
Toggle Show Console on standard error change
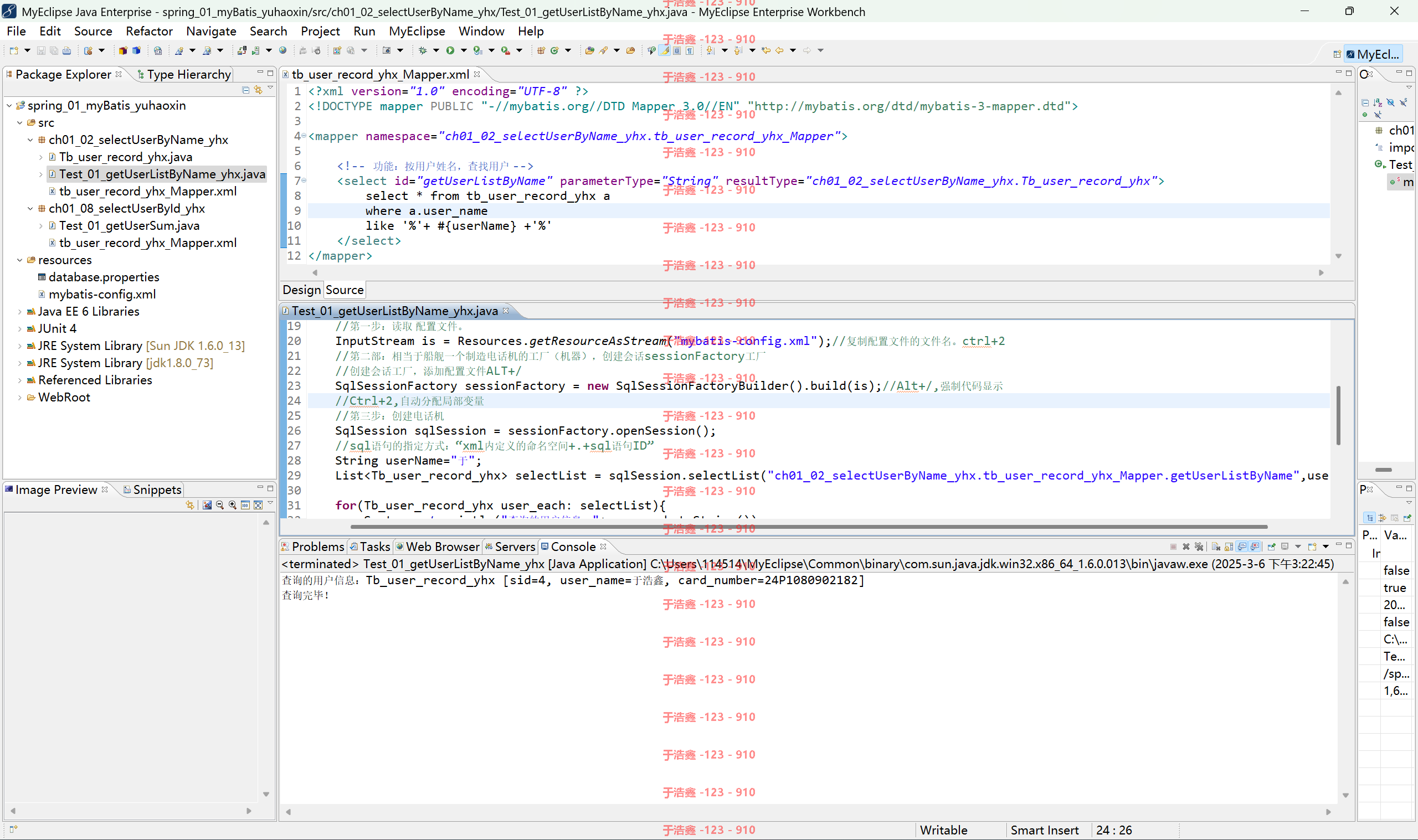(x=1255, y=547)
